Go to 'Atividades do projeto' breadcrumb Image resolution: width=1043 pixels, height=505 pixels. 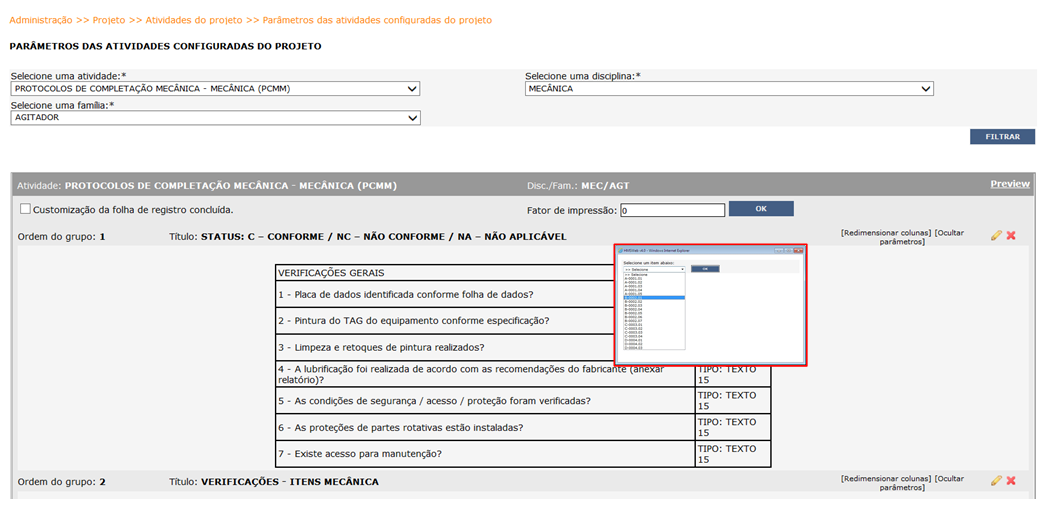194,20
